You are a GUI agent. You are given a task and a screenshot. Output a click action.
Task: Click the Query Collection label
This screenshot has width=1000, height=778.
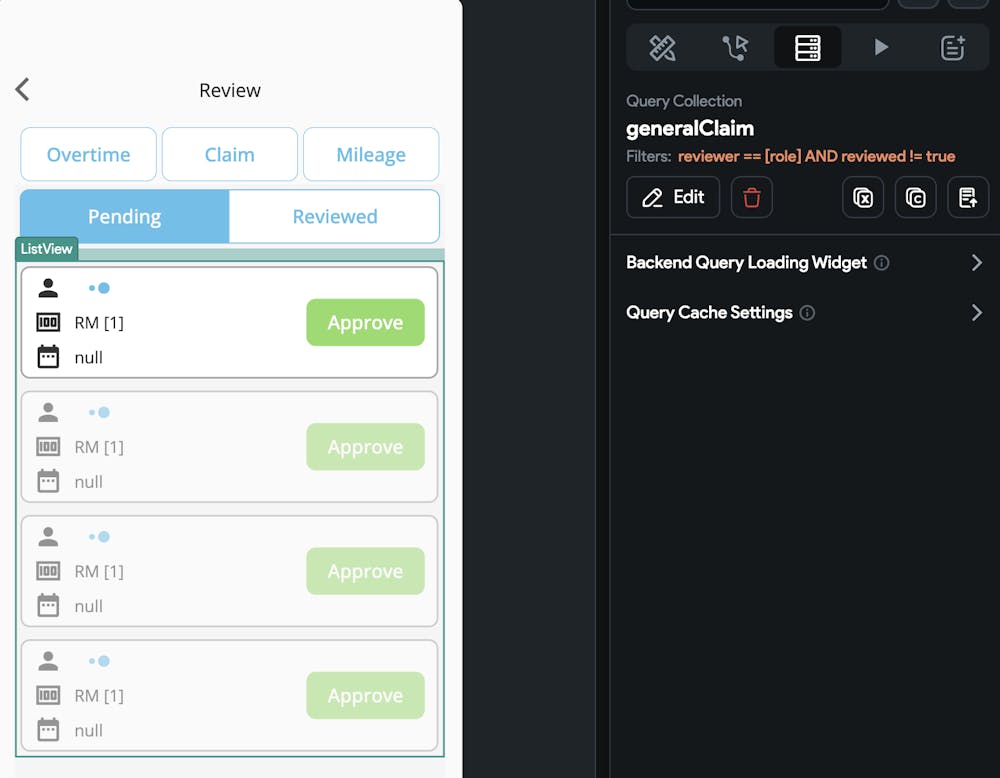point(684,101)
